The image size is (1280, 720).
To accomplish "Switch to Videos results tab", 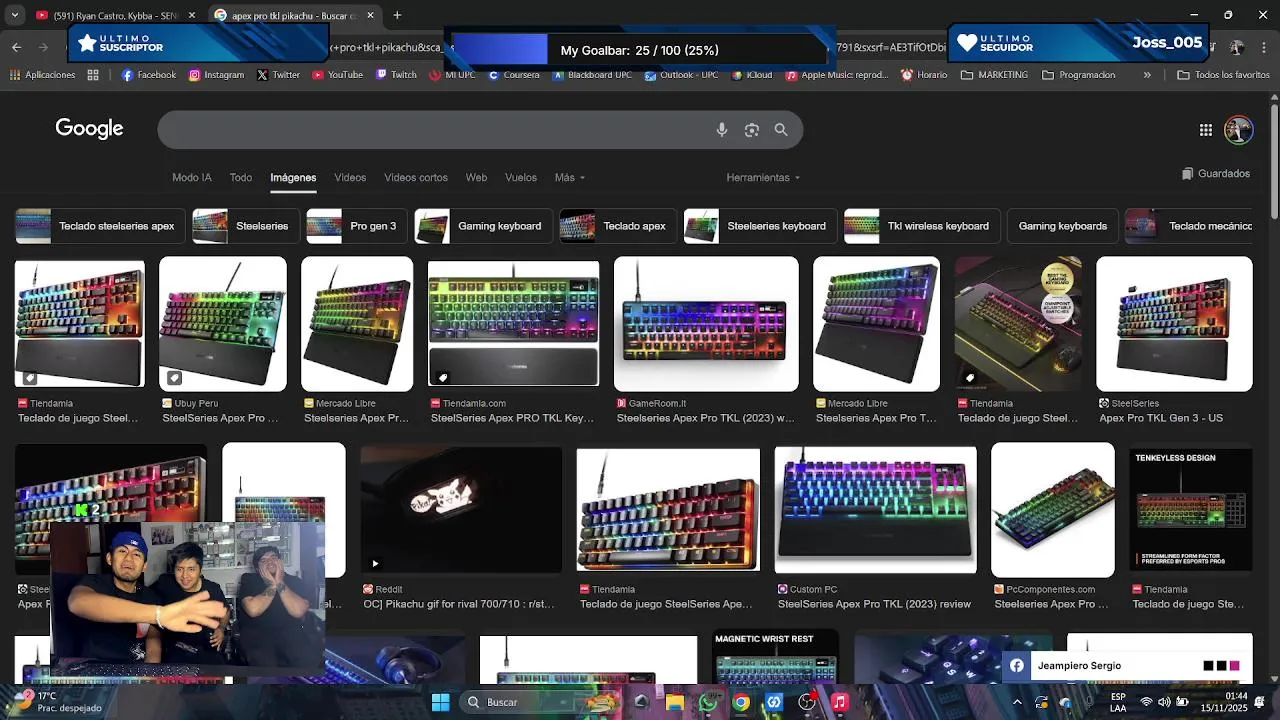I will pos(350,177).
